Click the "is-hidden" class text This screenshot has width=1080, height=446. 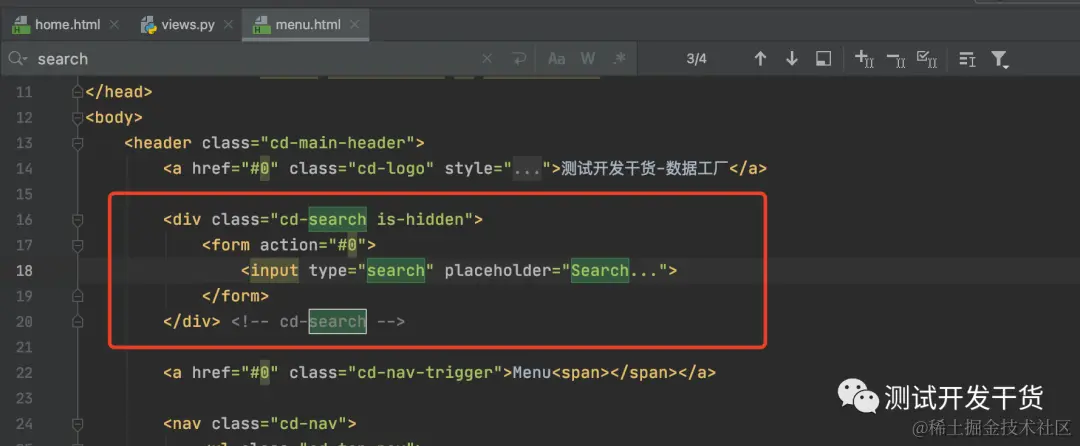420,220
